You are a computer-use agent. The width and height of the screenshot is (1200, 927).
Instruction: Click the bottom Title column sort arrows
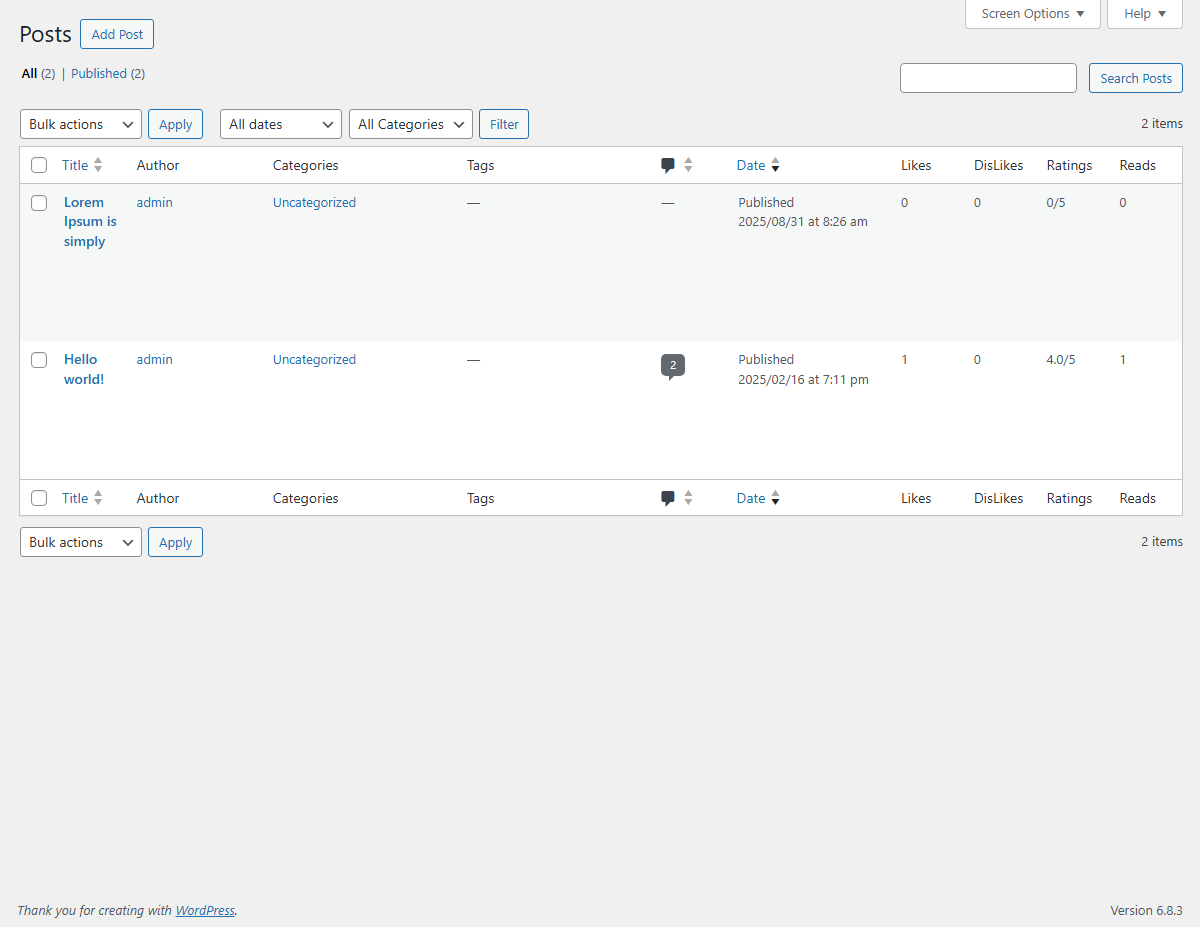pos(97,497)
